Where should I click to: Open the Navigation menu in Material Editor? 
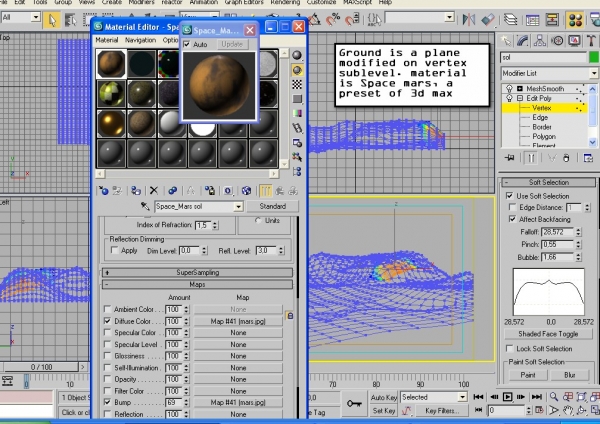point(140,40)
